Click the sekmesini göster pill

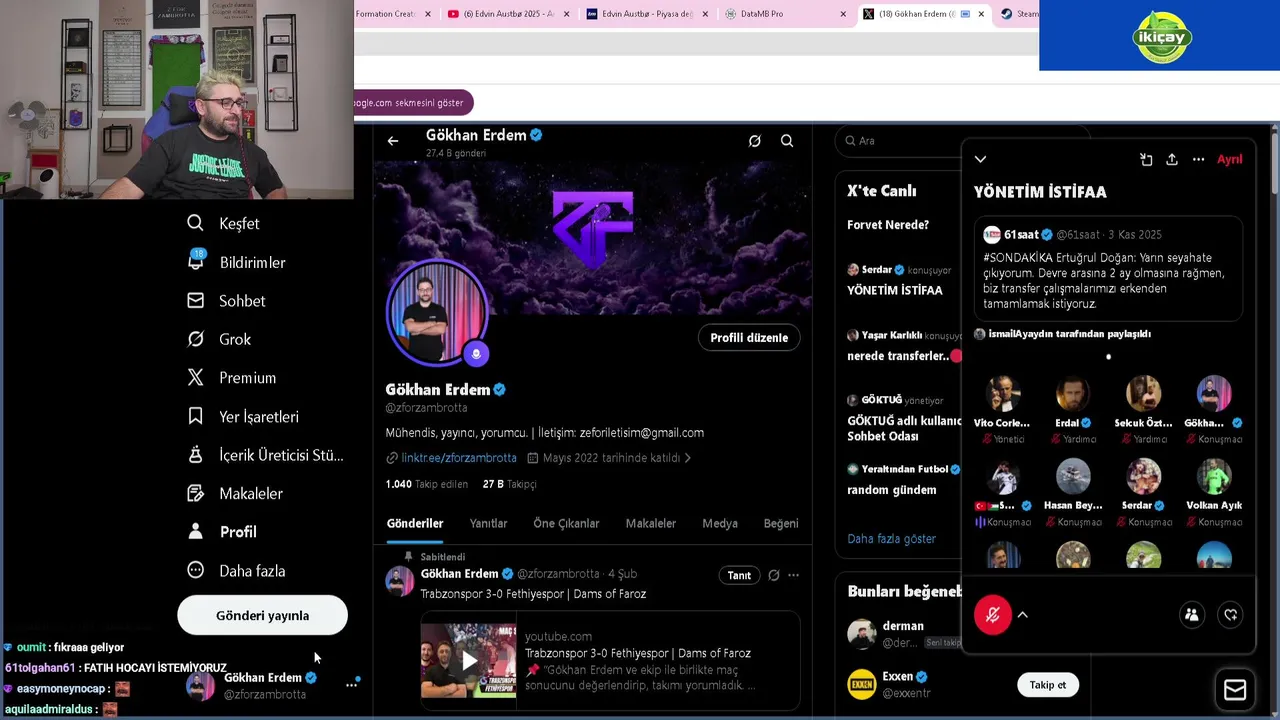pos(412,103)
